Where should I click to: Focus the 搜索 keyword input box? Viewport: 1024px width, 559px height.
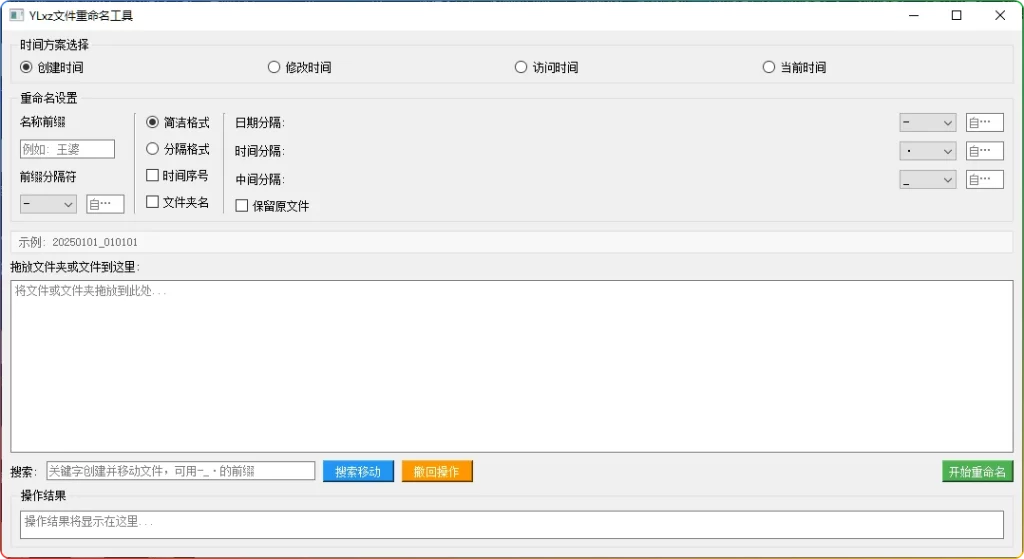pos(180,471)
